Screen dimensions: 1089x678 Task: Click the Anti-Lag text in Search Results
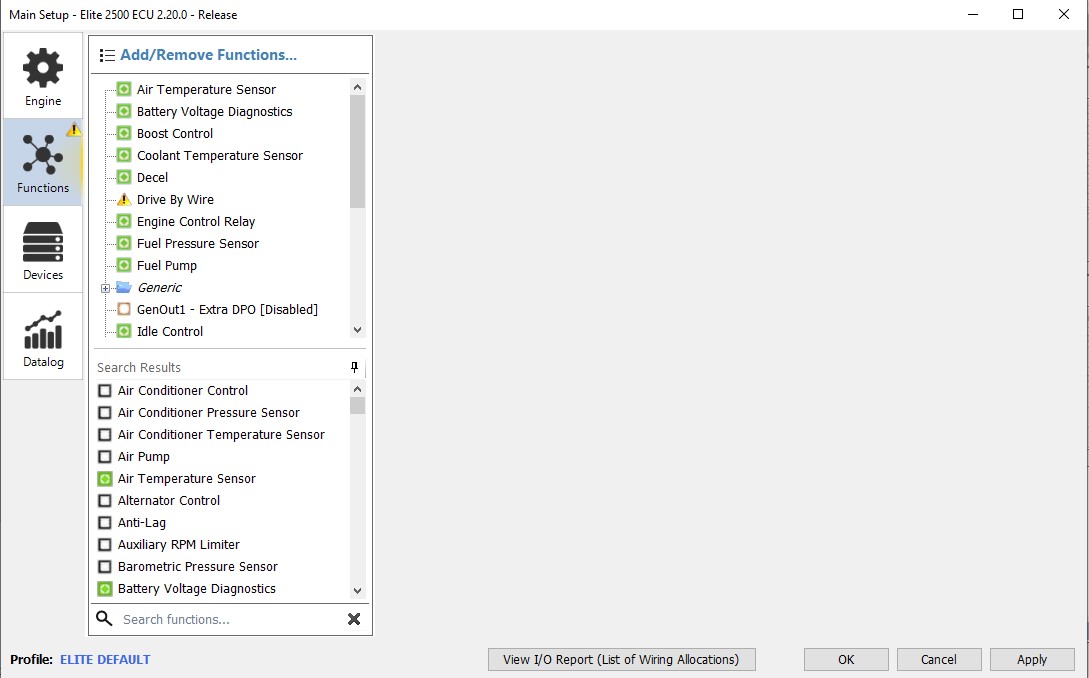point(142,522)
